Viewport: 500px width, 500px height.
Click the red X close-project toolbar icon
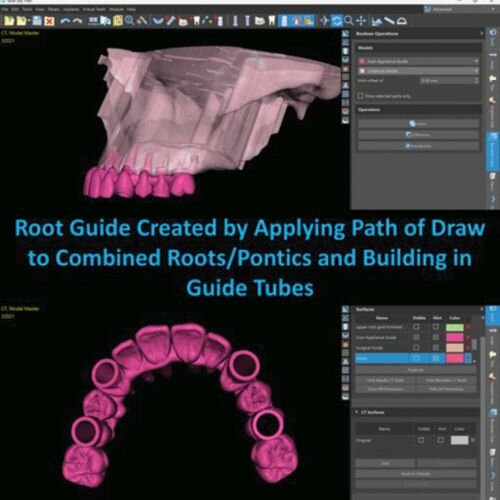coord(49,21)
